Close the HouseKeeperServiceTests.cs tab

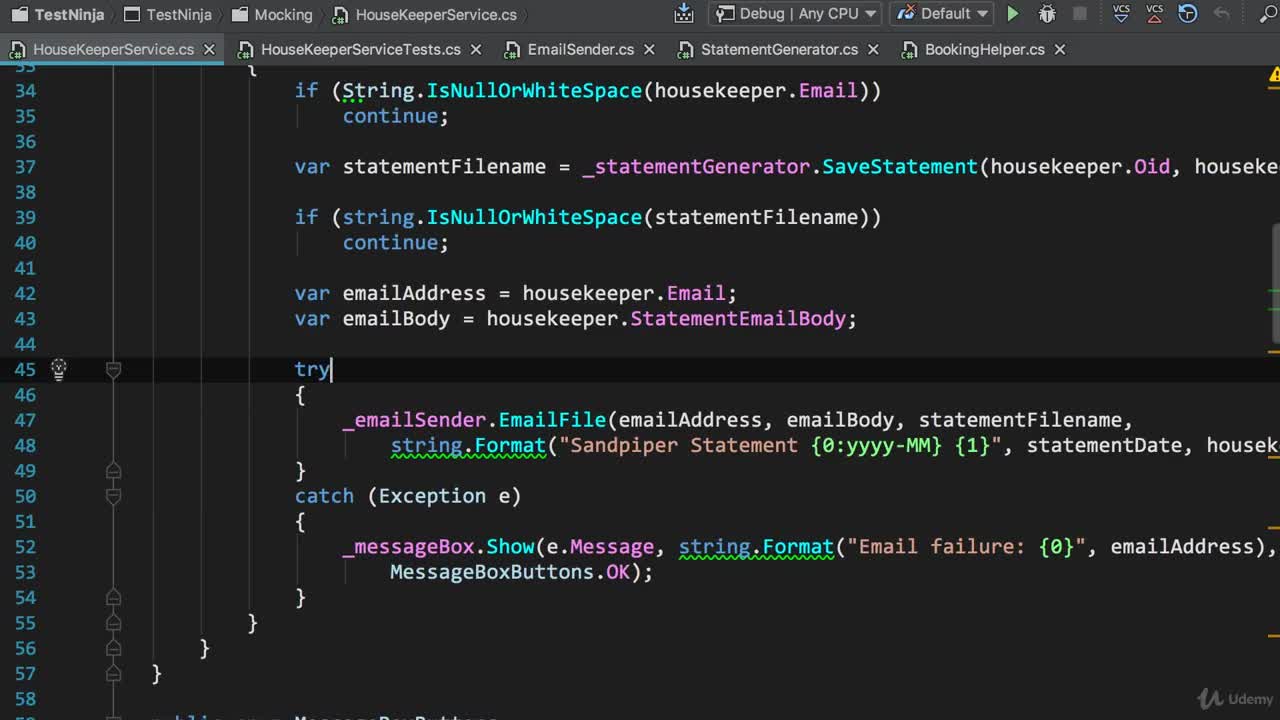(x=475, y=49)
